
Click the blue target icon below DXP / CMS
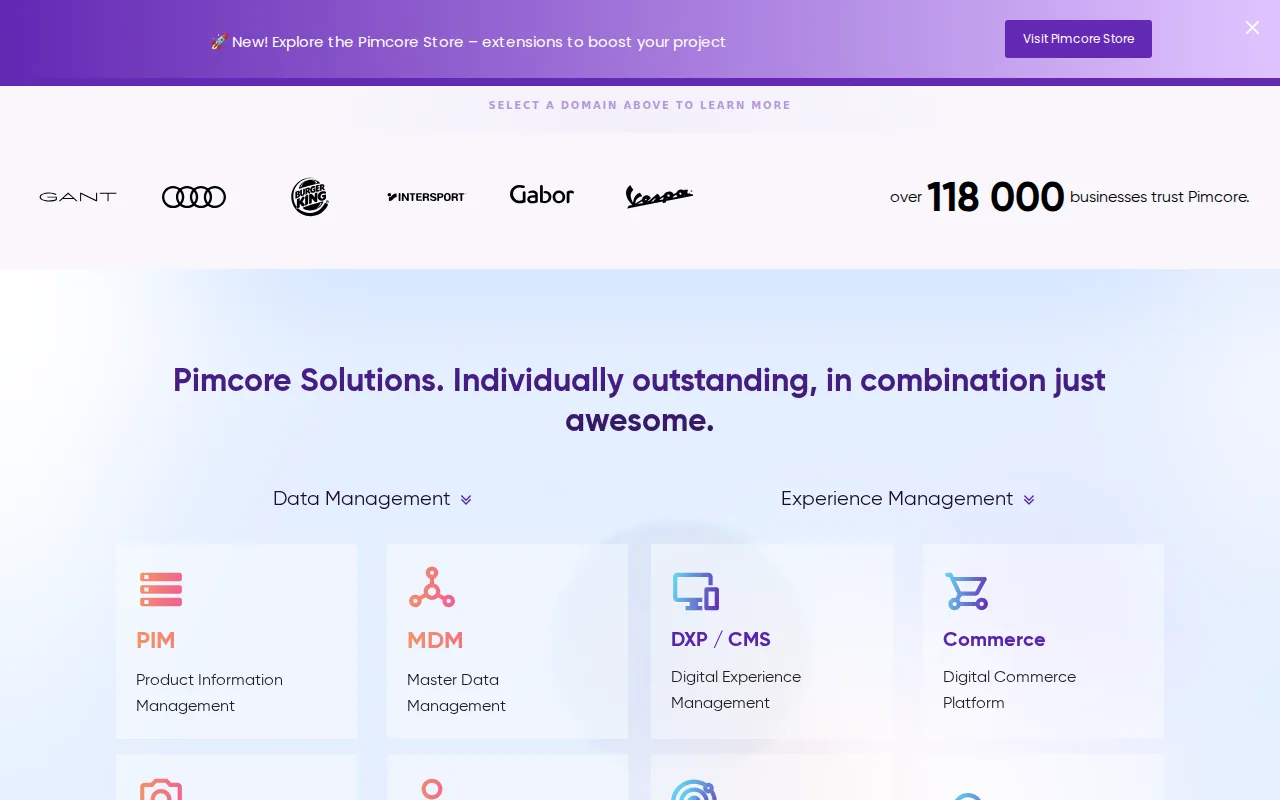(x=695, y=790)
